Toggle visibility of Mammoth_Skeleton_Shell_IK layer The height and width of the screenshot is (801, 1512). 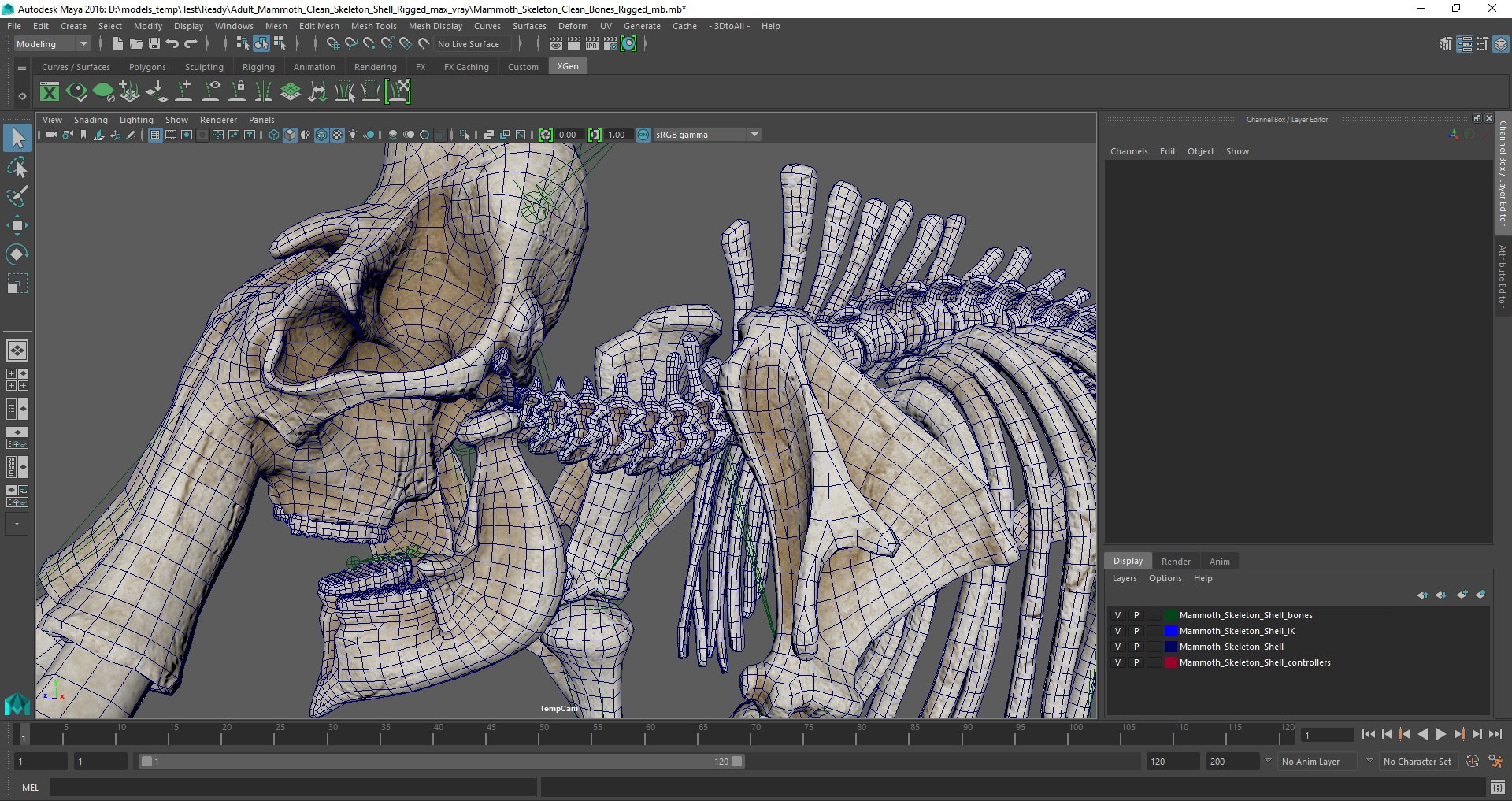(x=1117, y=631)
